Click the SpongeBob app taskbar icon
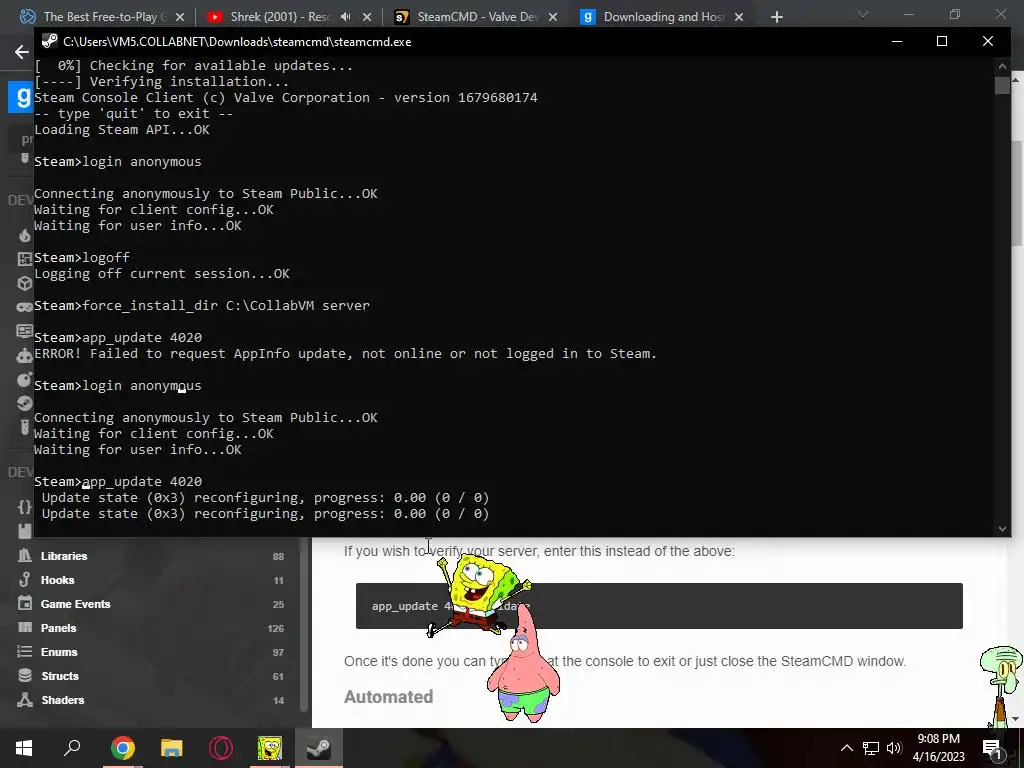The height and width of the screenshot is (768, 1024). point(270,748)
